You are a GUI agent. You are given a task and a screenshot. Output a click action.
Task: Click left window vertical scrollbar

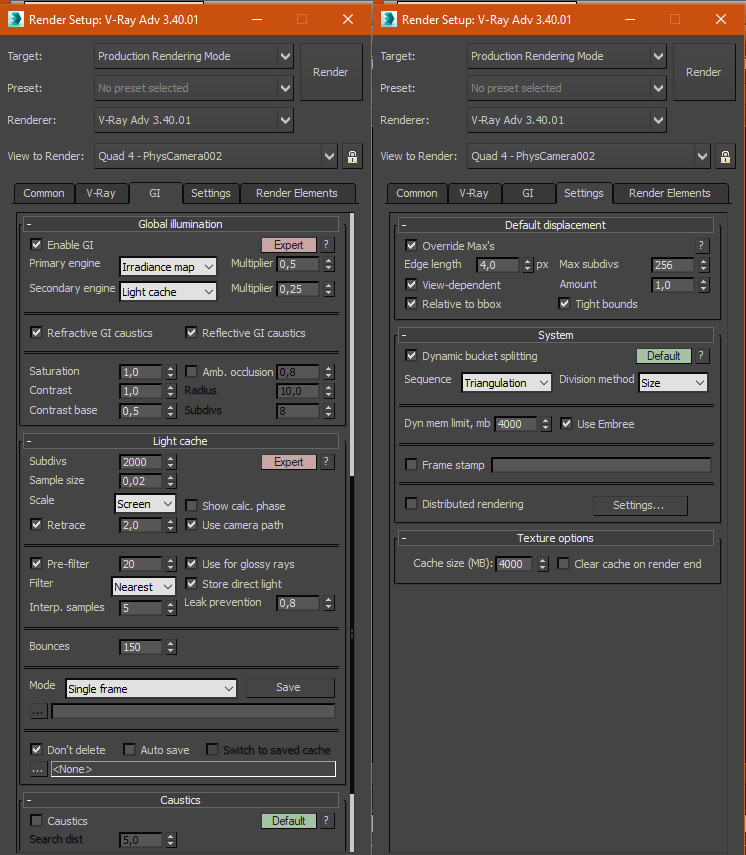(x=352, y=344)
